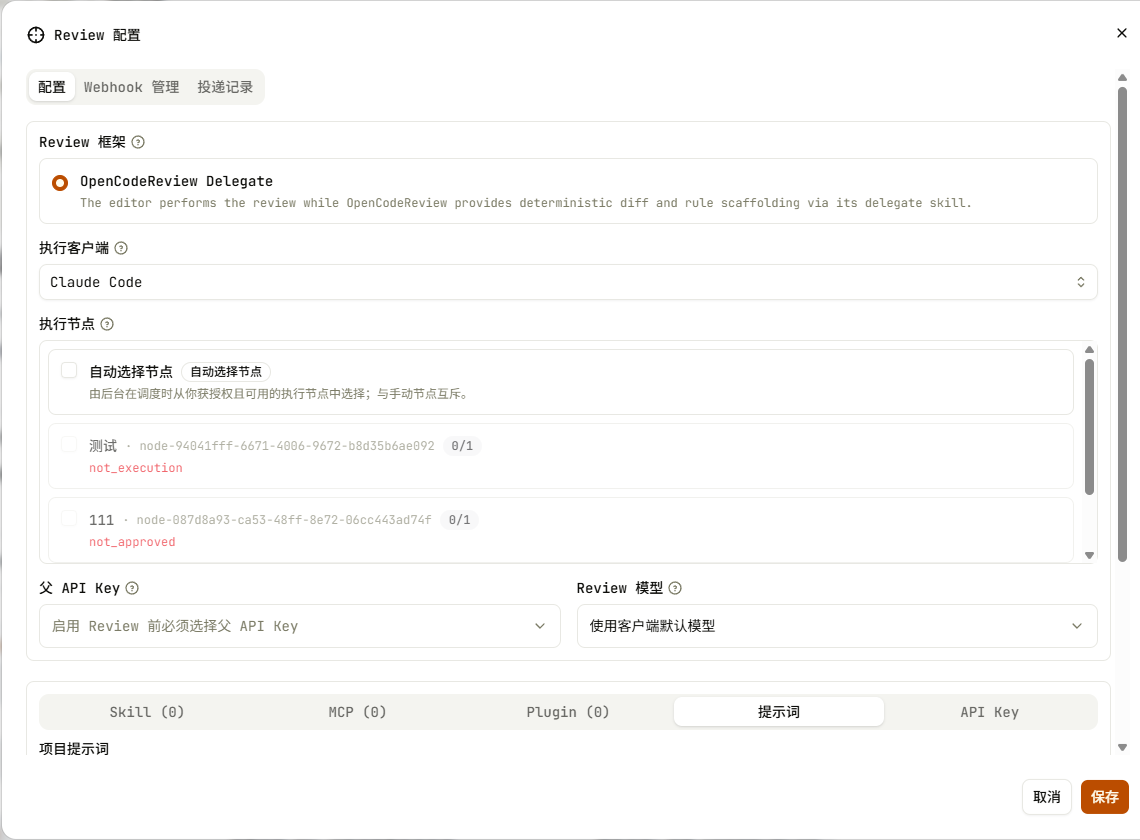Click the OpenCodeReview Delegate description text
Image resolution: width=1140 pixels, height=840 pixels.
point(526,203)
